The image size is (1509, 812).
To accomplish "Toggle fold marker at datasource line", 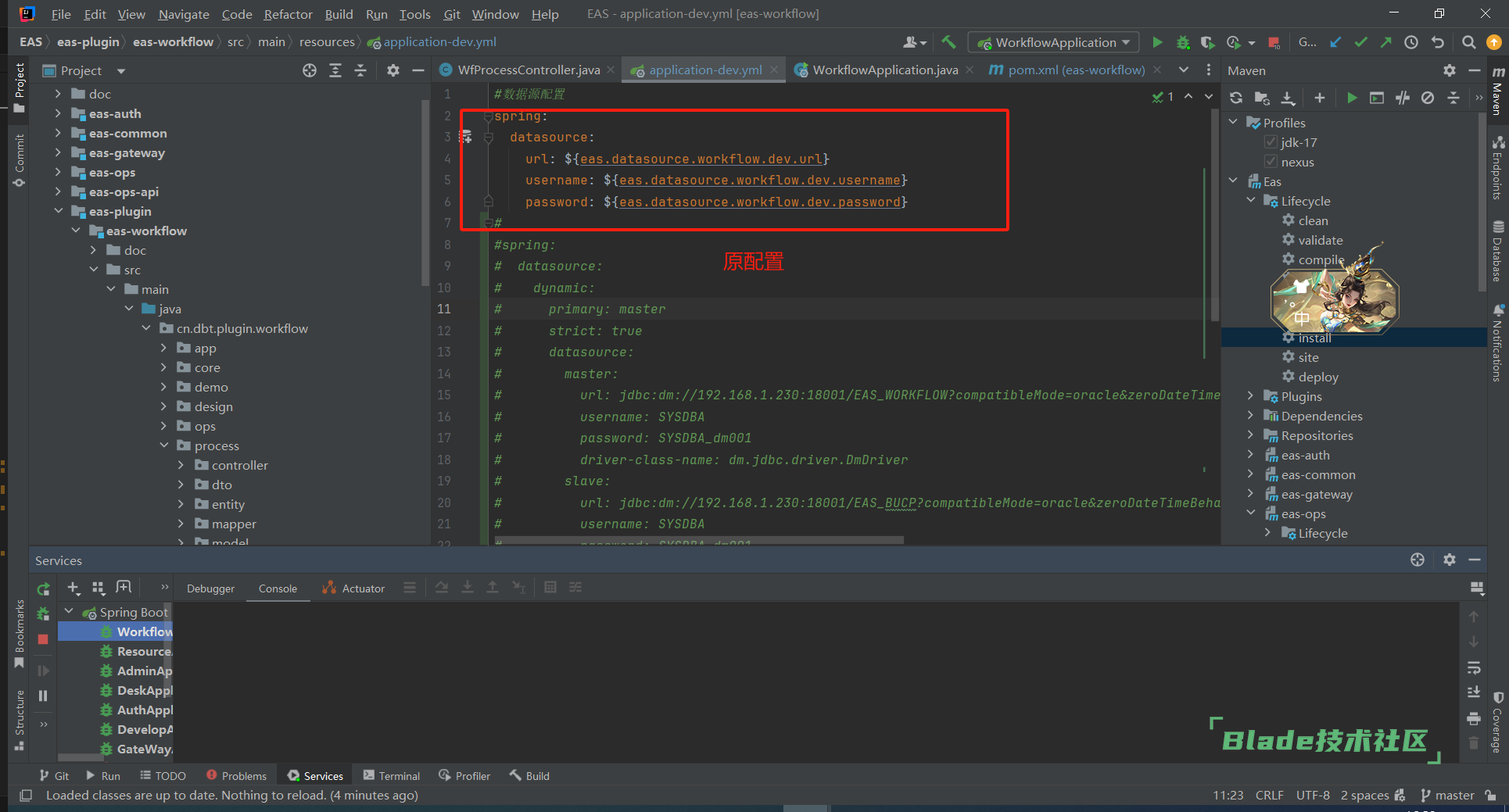I will click(488, 138).
